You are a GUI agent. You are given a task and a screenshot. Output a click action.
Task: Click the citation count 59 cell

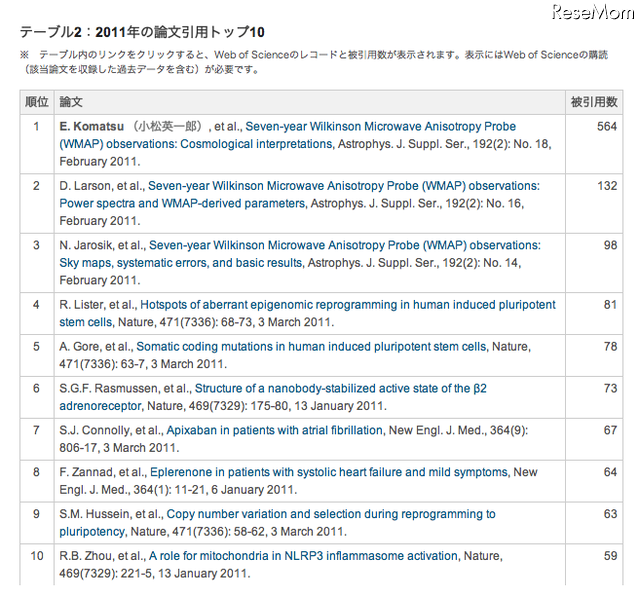(x=610, y=556)
